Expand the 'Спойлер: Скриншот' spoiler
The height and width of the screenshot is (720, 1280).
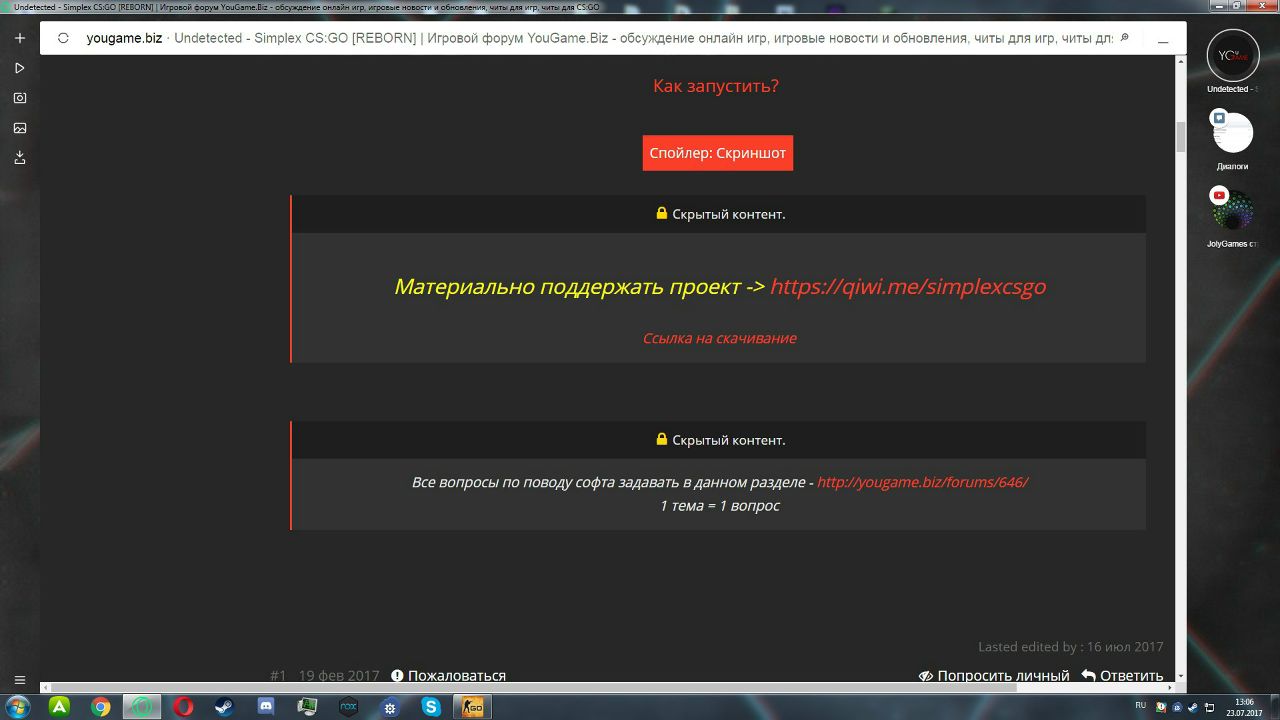pyautogui.click(x=717, y=153)
